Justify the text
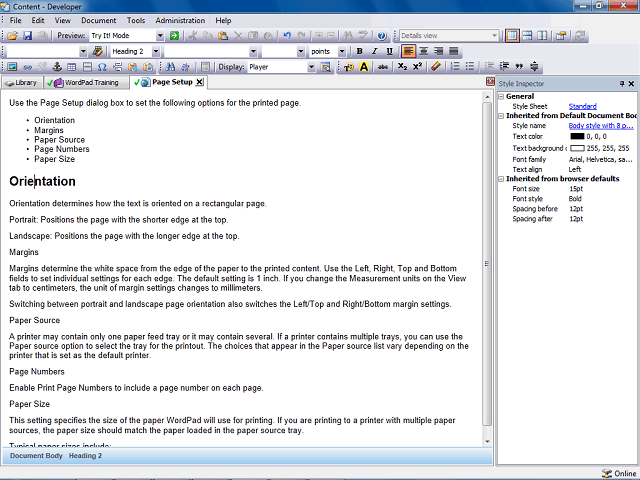The height and width of the screenshot is (480, 640). (453, 51)
